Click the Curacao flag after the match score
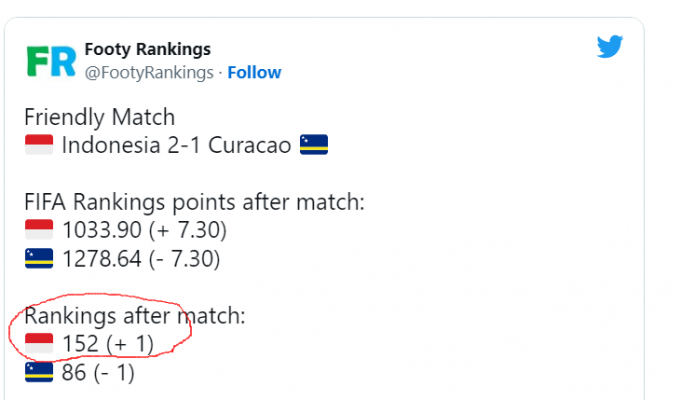Screen dimensions: 681x400 (x=313, y=146)
